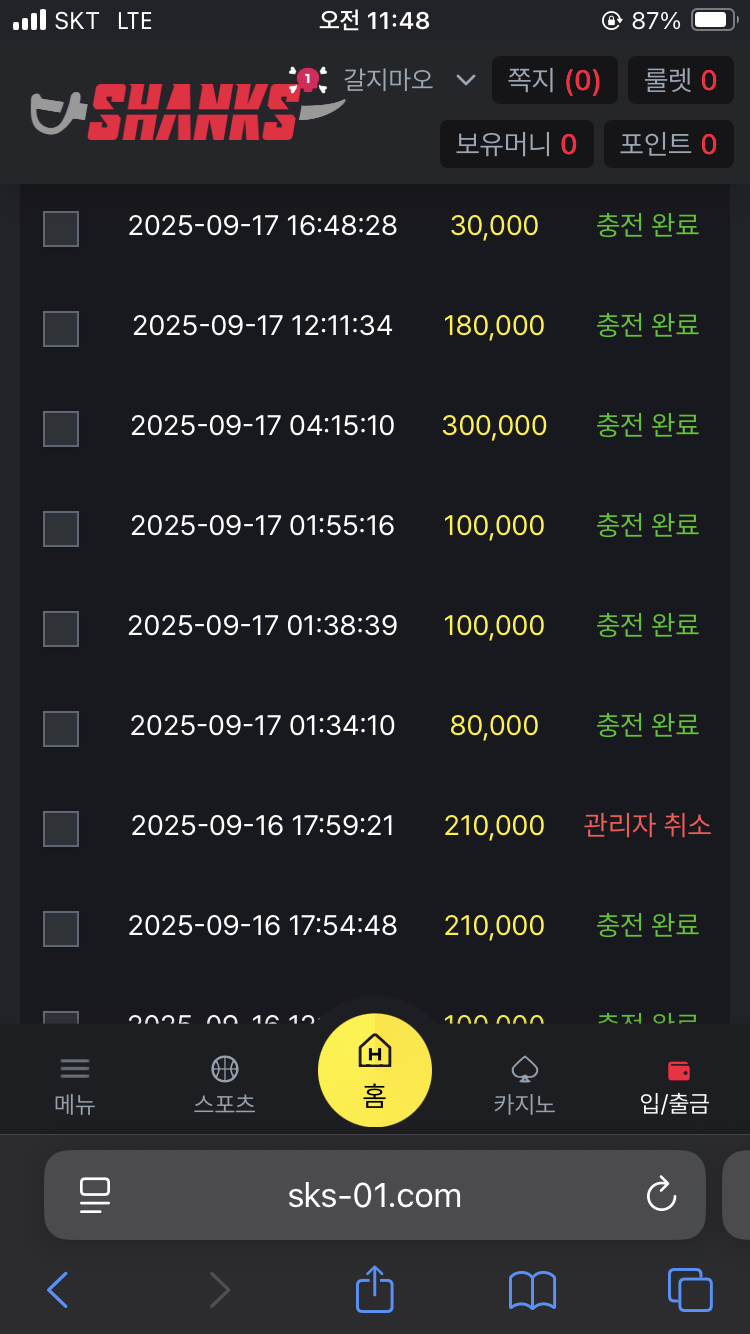Screen dimensions: 750x1334
Task: Open the notification badge icon
Action: (x=308, y=78)
